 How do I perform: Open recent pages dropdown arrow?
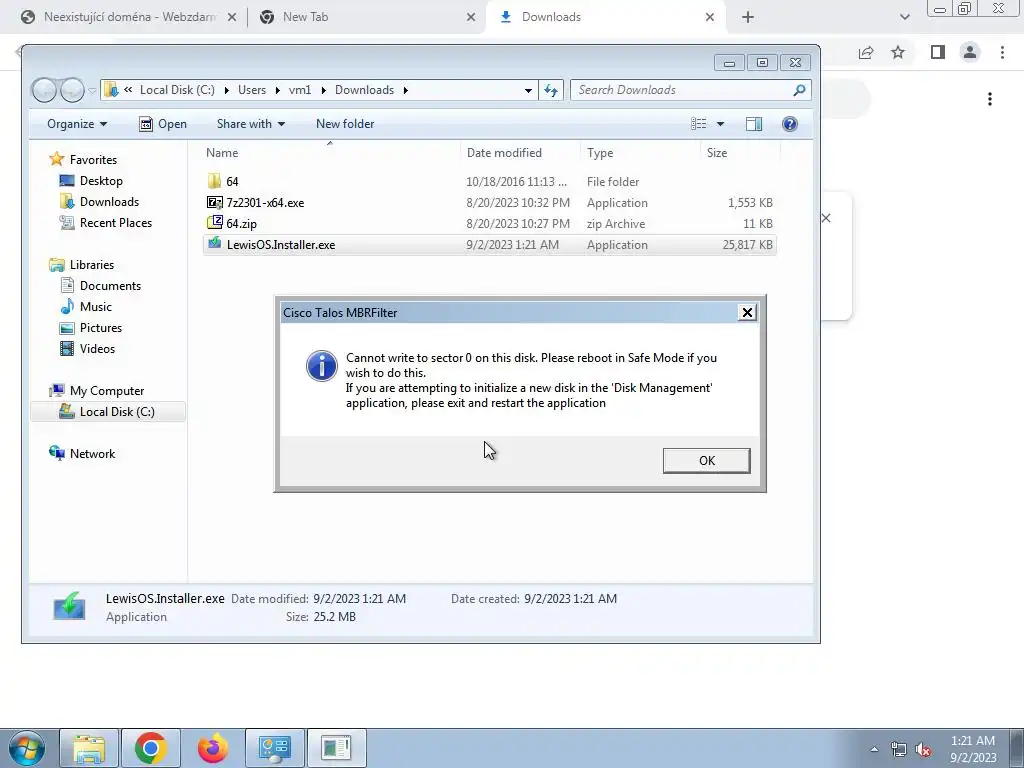pyautogui.click(x=92, y=91)
